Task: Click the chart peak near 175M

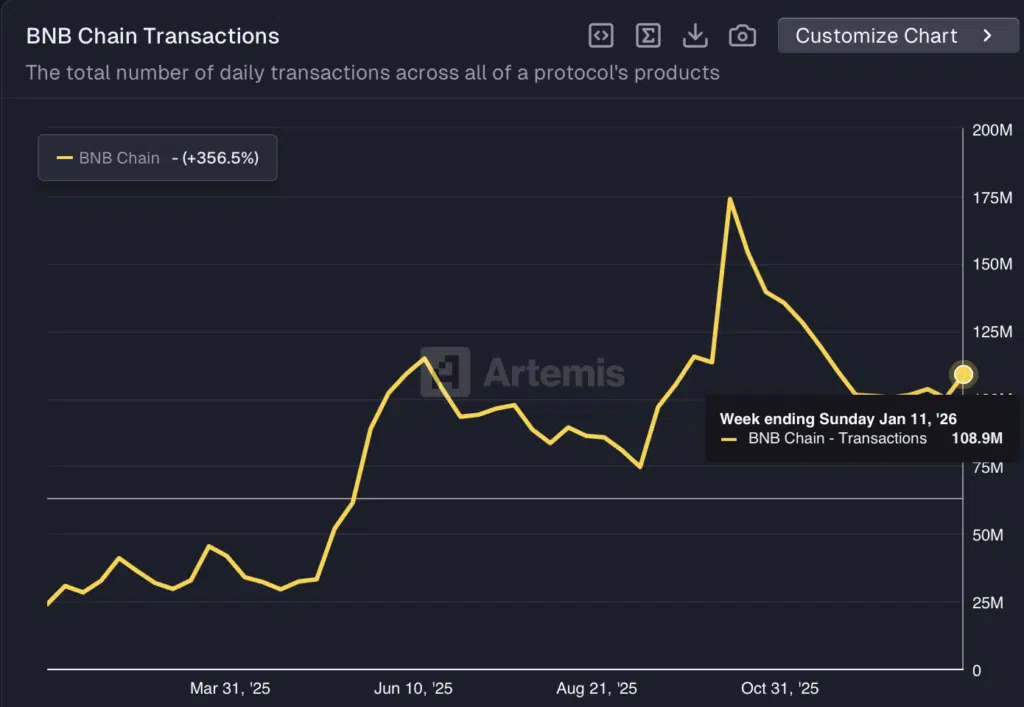Action: click(x=729, y=199)
